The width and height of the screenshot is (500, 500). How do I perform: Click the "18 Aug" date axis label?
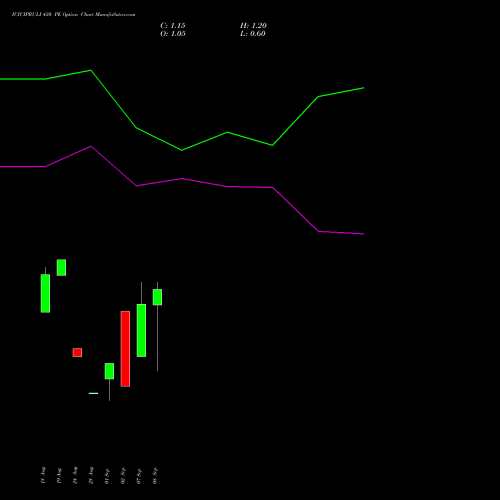coord(43,475)
